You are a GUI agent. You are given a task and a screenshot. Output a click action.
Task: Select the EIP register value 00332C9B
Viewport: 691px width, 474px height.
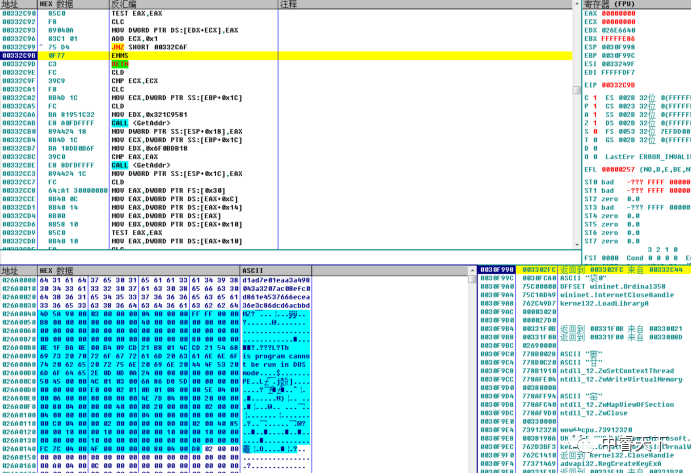[618, 85]
